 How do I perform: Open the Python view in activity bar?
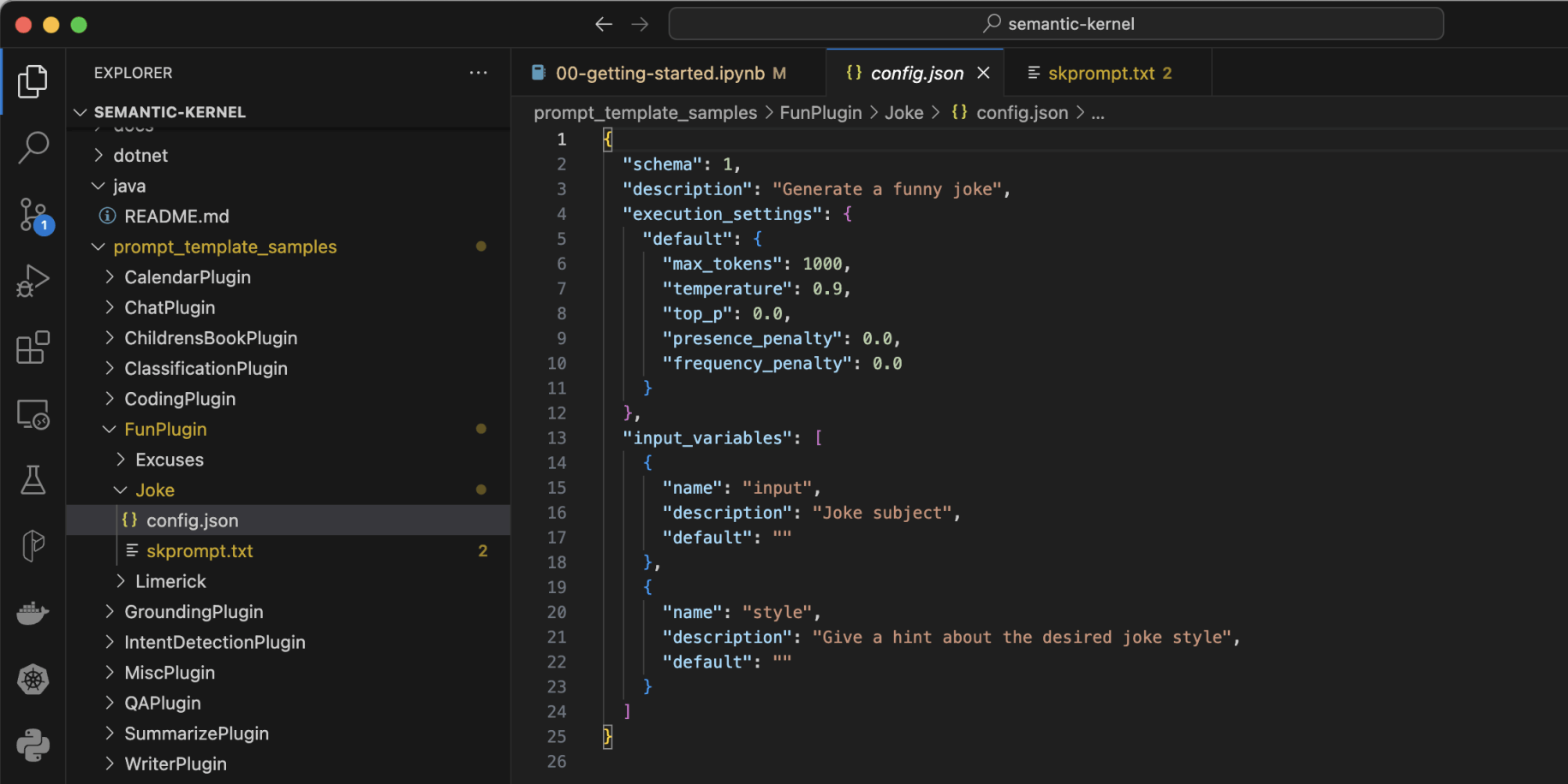tap(33, 745)
